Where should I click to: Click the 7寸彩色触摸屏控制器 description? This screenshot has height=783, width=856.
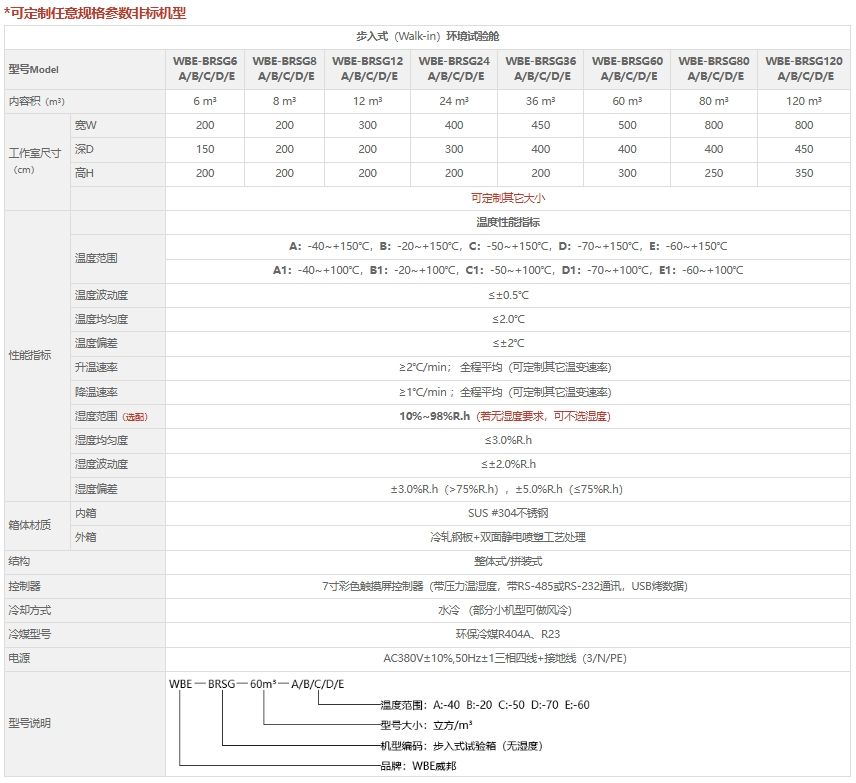(508, 586)
